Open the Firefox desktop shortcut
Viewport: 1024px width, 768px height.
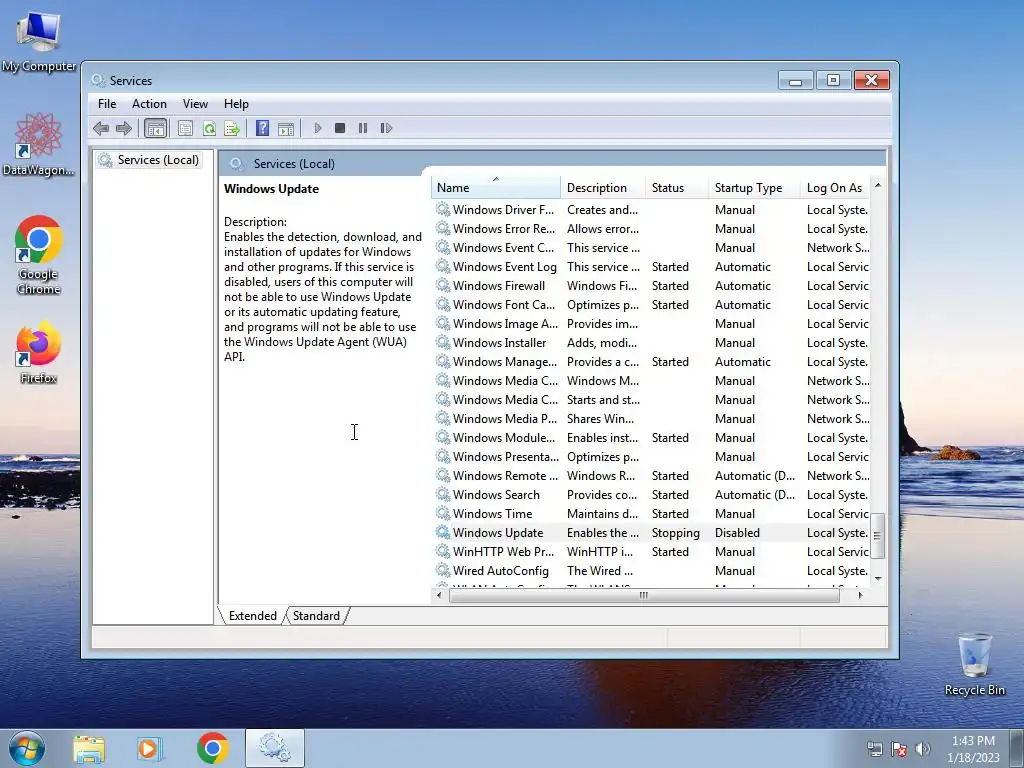(x=39, y=352)
